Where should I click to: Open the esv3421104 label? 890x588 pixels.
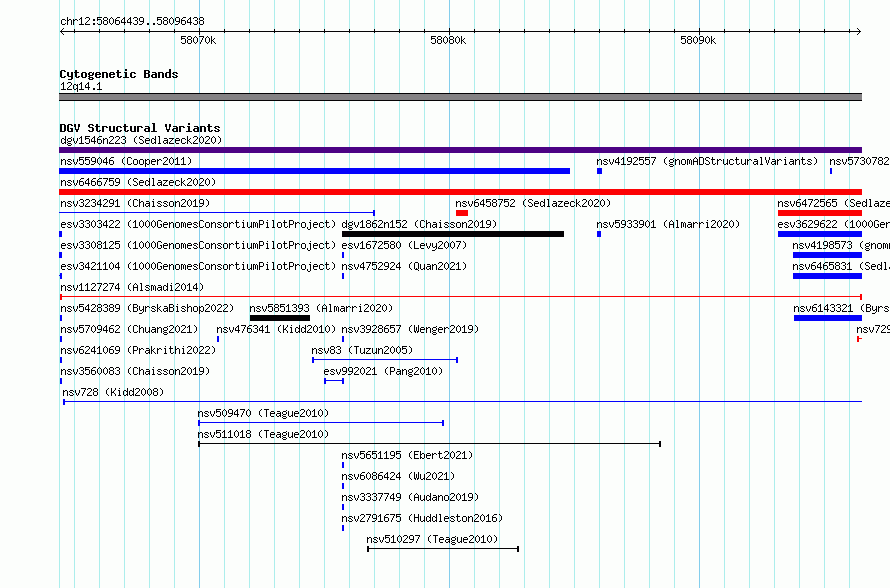198,266
